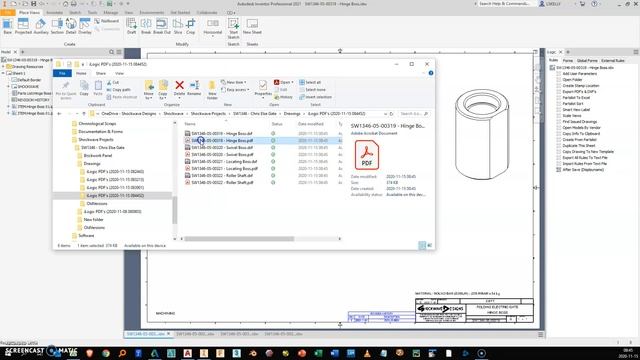Open Horizontal dropdown in Inventor ribbon
The width and height of the screenshot is (640, 360).
[x=213, y=37]
